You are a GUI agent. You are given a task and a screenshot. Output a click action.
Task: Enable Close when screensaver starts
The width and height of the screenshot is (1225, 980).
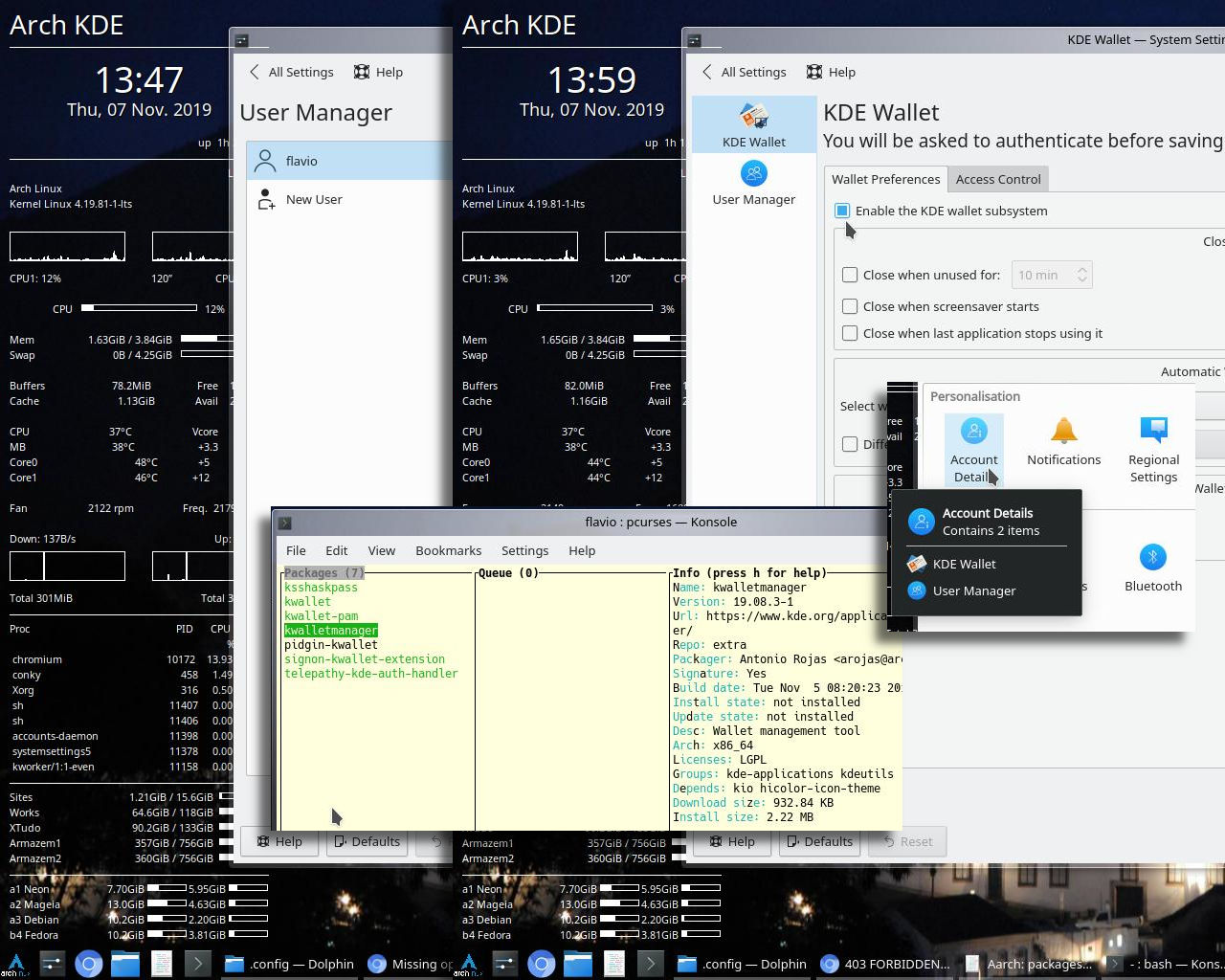[x=850, y=306]
